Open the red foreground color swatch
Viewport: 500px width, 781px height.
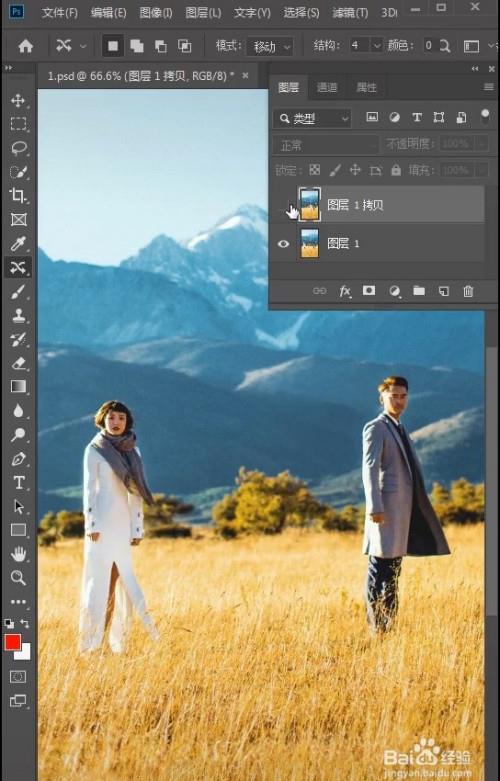click(x=12, y=643)
